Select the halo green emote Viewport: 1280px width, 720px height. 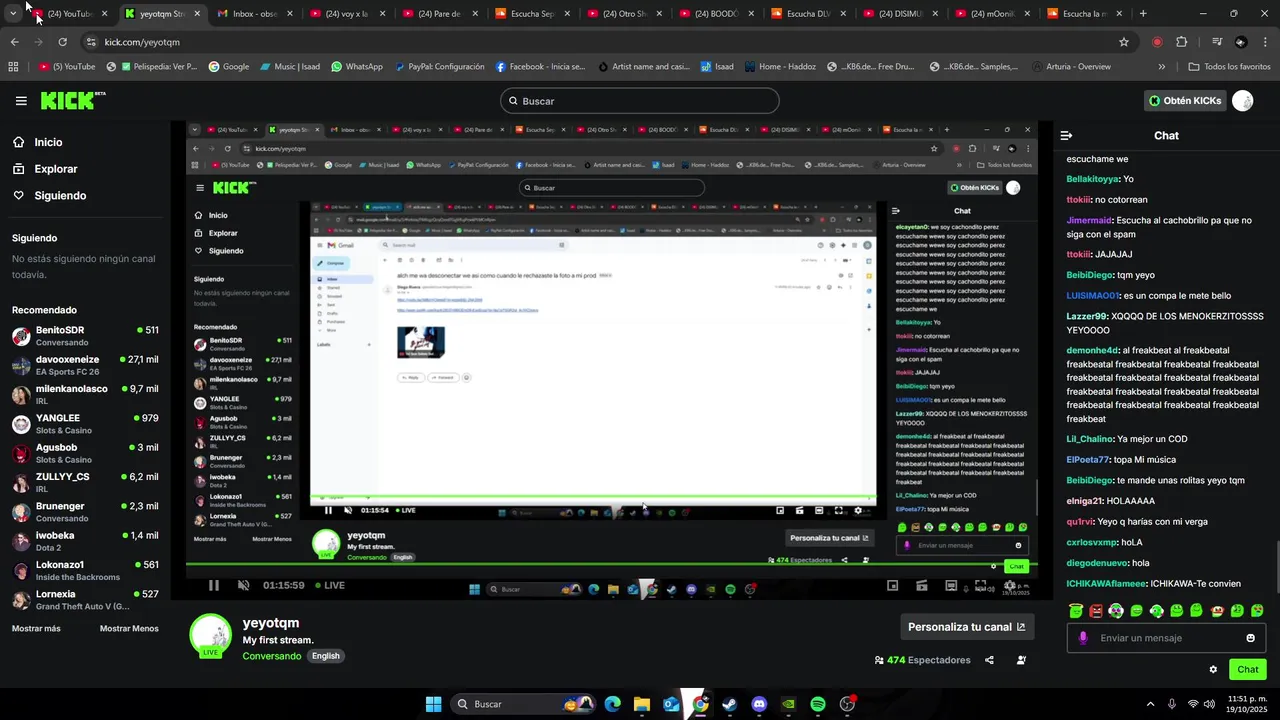[1076, 610]
